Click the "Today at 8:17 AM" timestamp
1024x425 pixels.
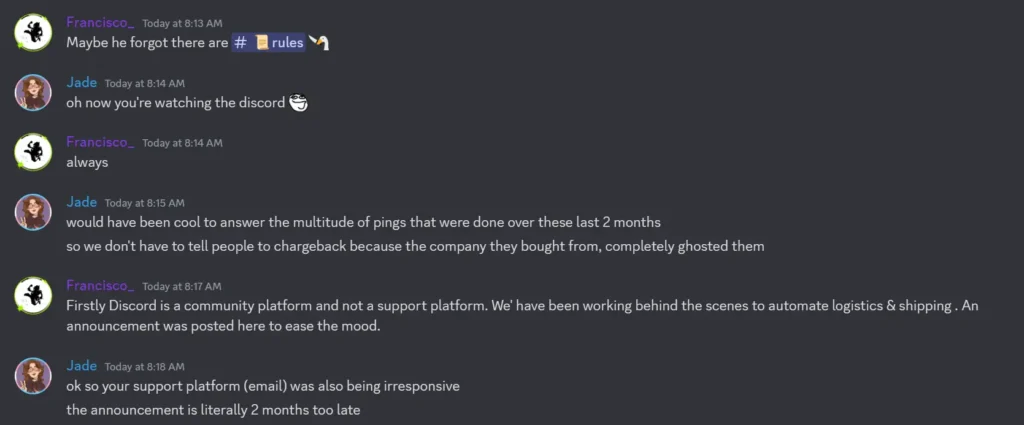182,286
